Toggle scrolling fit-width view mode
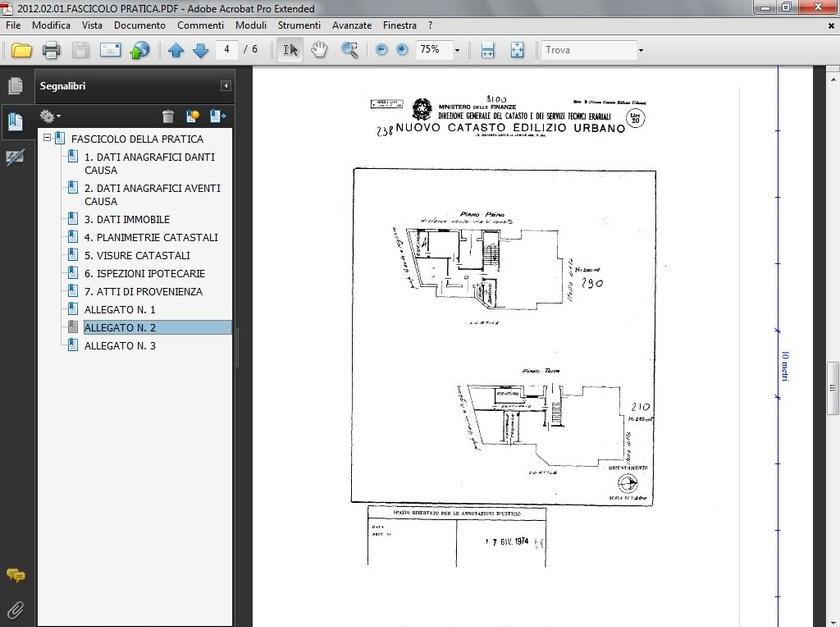This screenshot has width=840, height=627. pos(488,50)
